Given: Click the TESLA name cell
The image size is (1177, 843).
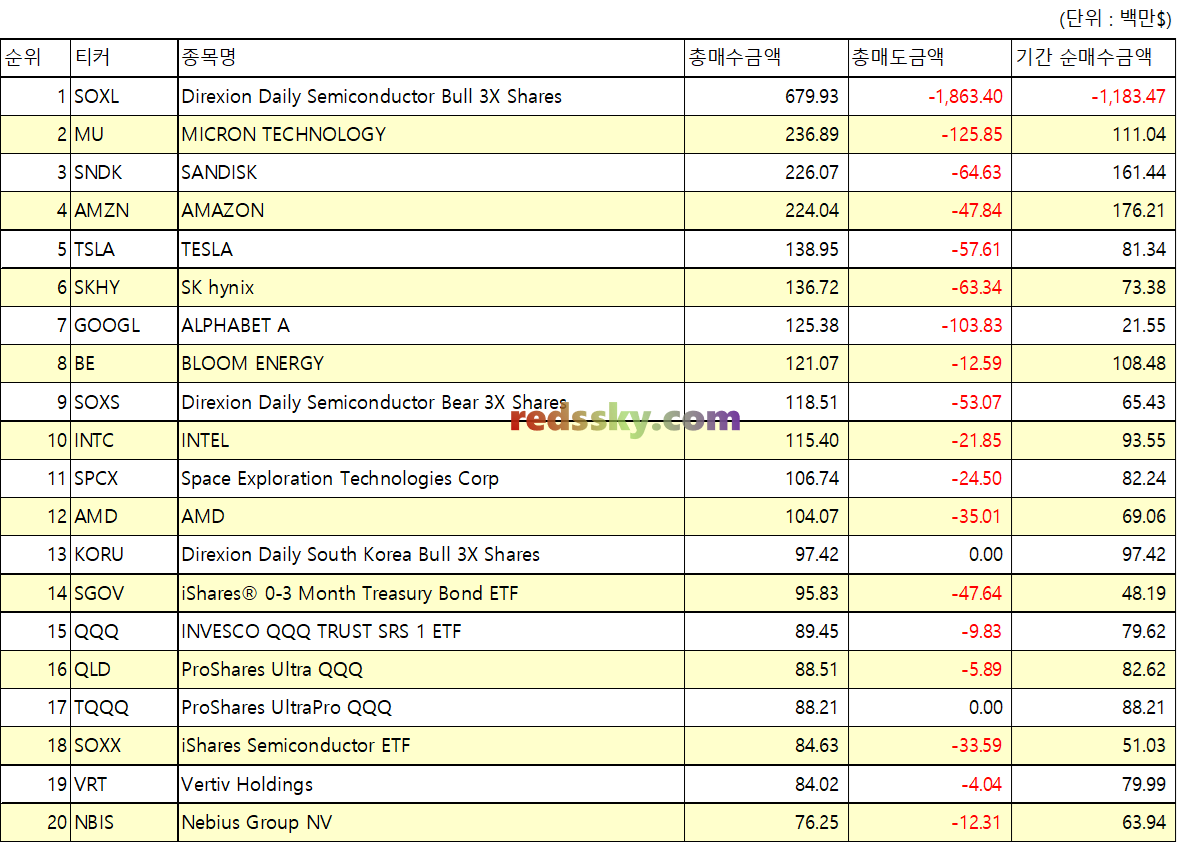Looking at the screenshot, I should coord(431,249).
